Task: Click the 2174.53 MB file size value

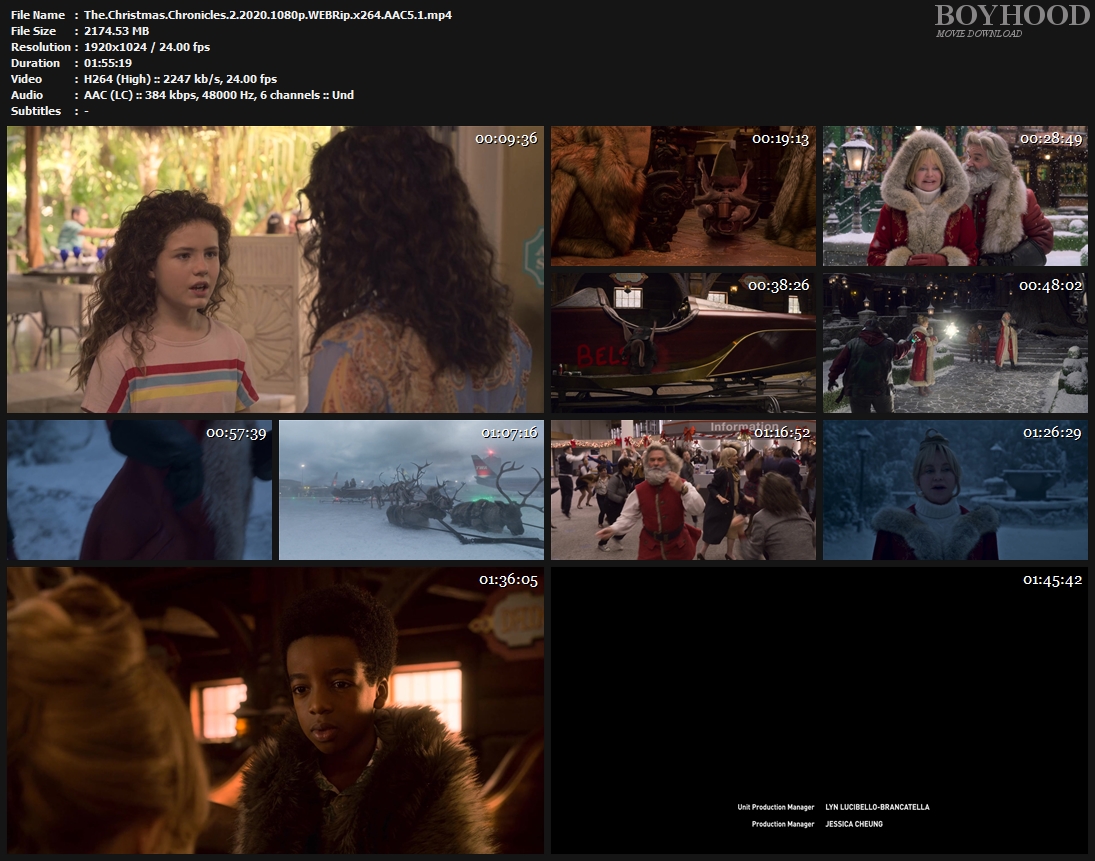Action: (x=116, y=31)
